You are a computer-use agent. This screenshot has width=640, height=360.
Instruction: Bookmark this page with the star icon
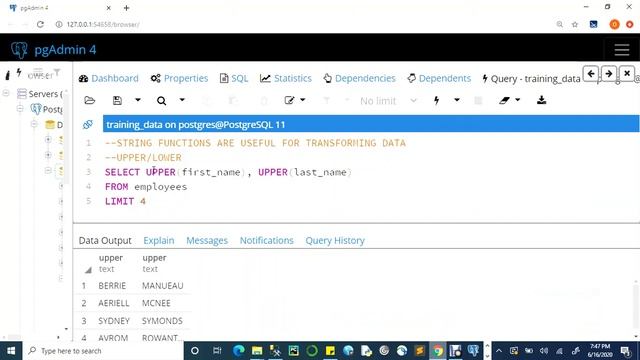[575, 24]
